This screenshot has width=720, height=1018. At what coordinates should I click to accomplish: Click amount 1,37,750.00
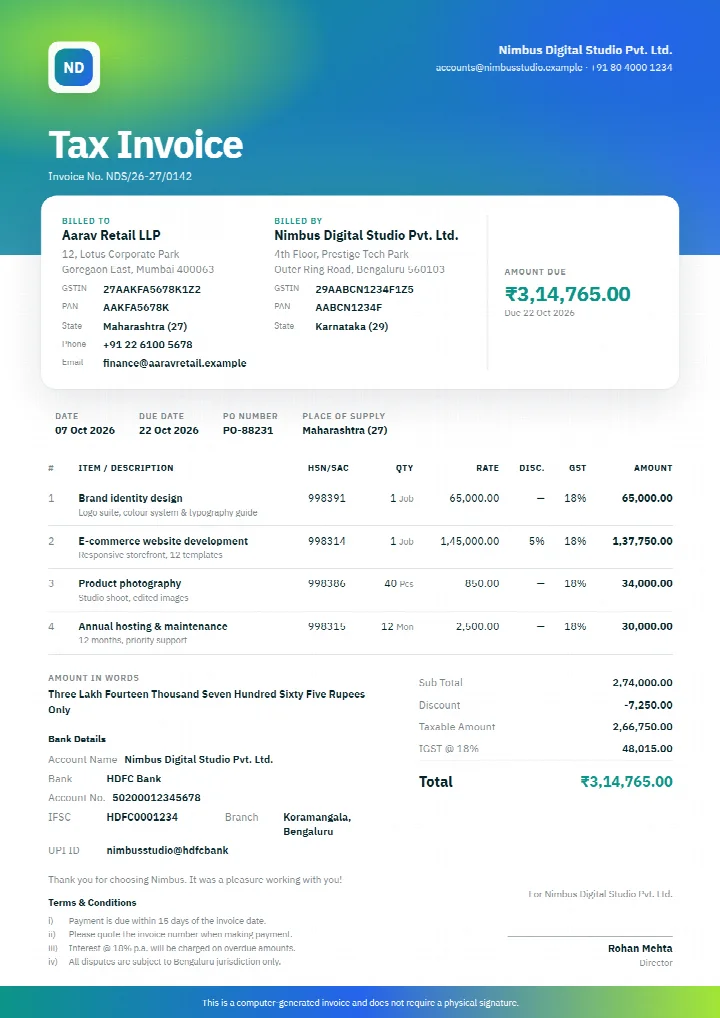pos(642,541)
